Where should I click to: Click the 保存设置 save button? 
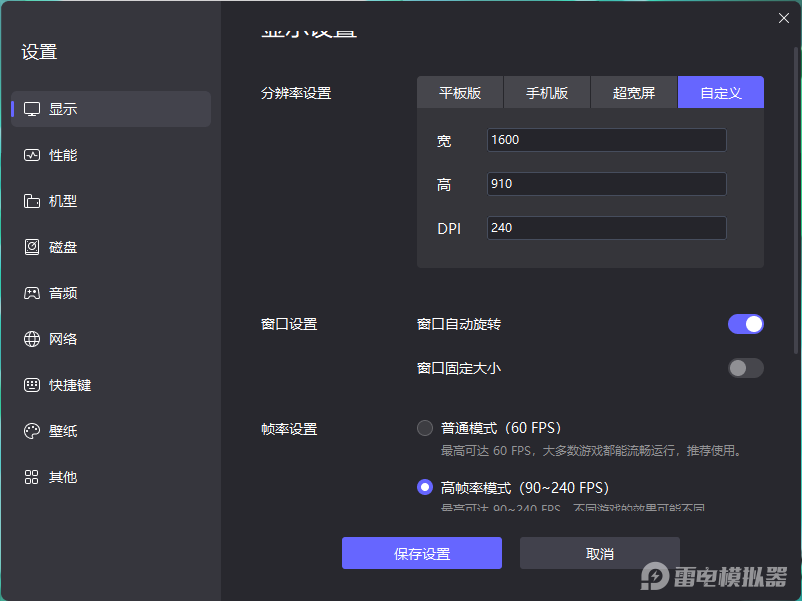(x=421, y=553)
